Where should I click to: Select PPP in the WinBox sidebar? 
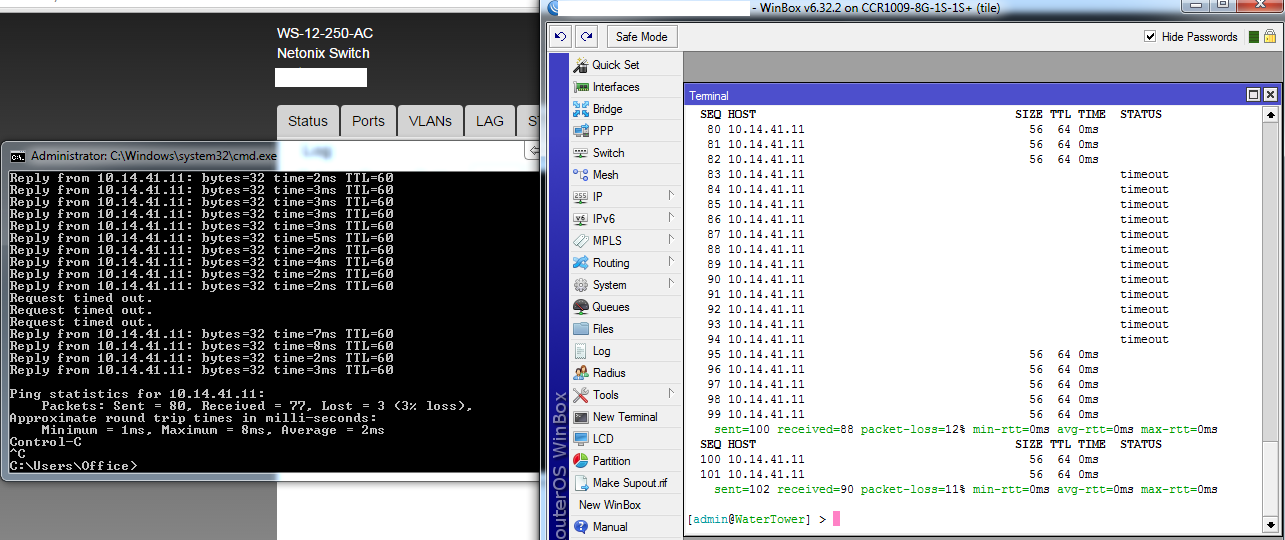[x=603, y=131]
